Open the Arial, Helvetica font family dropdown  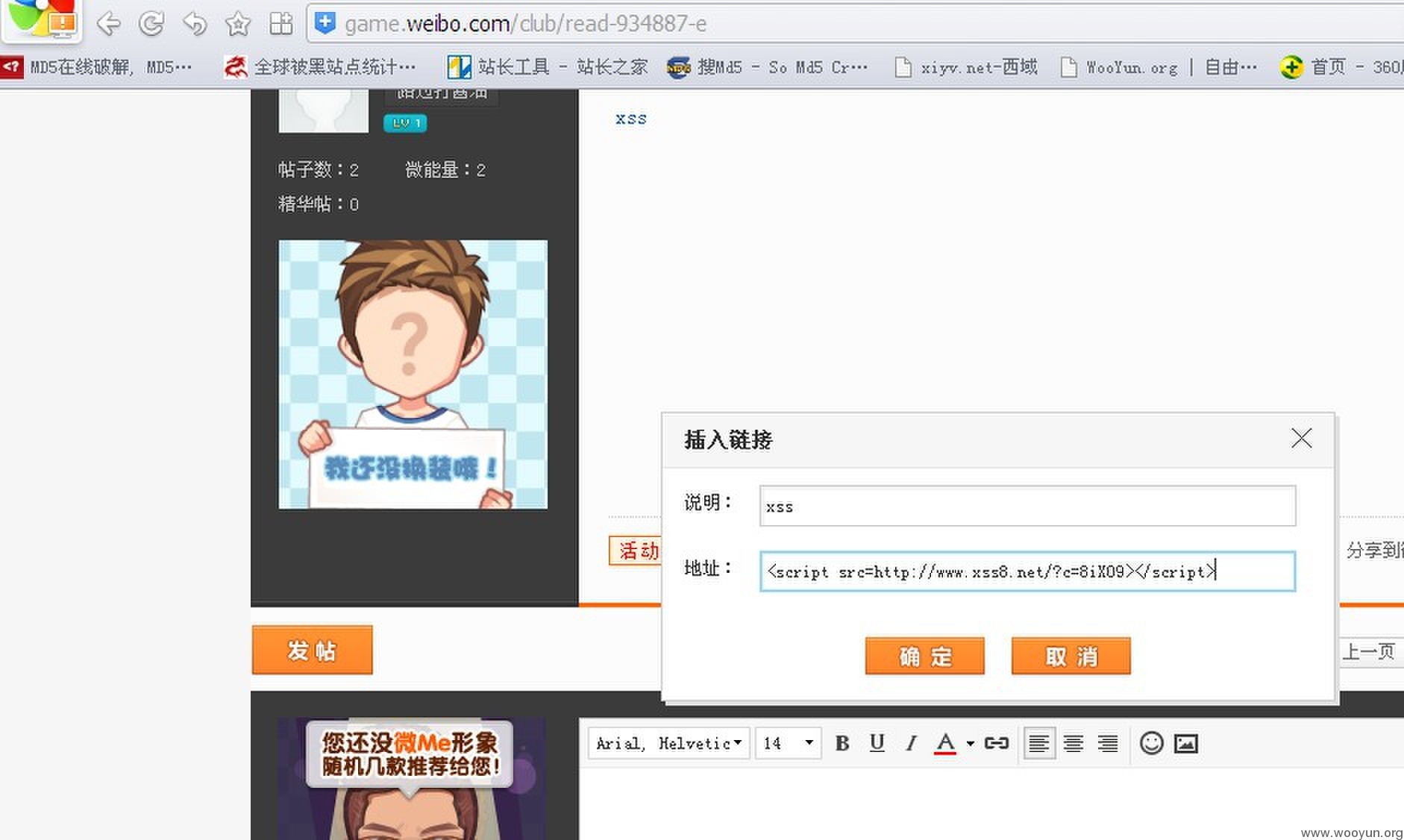tap(668, 743)
